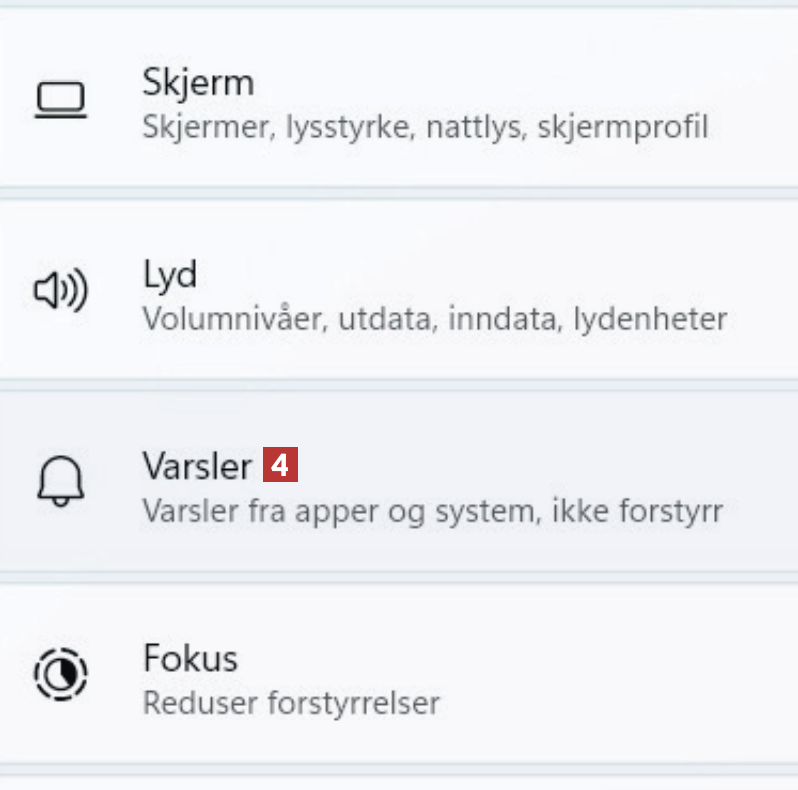Click the speaker icon beside Lyd
The width and height of the screenshot is (798, 790).
click(60, 291)
